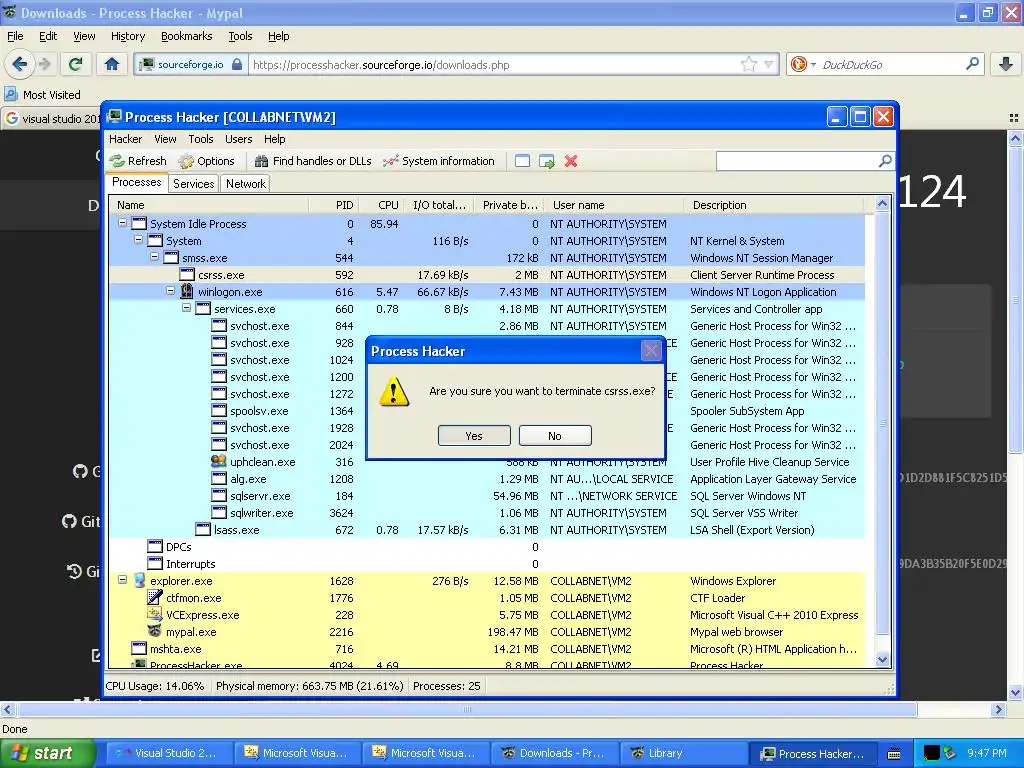Sort by the Description column header

[774, 205]
